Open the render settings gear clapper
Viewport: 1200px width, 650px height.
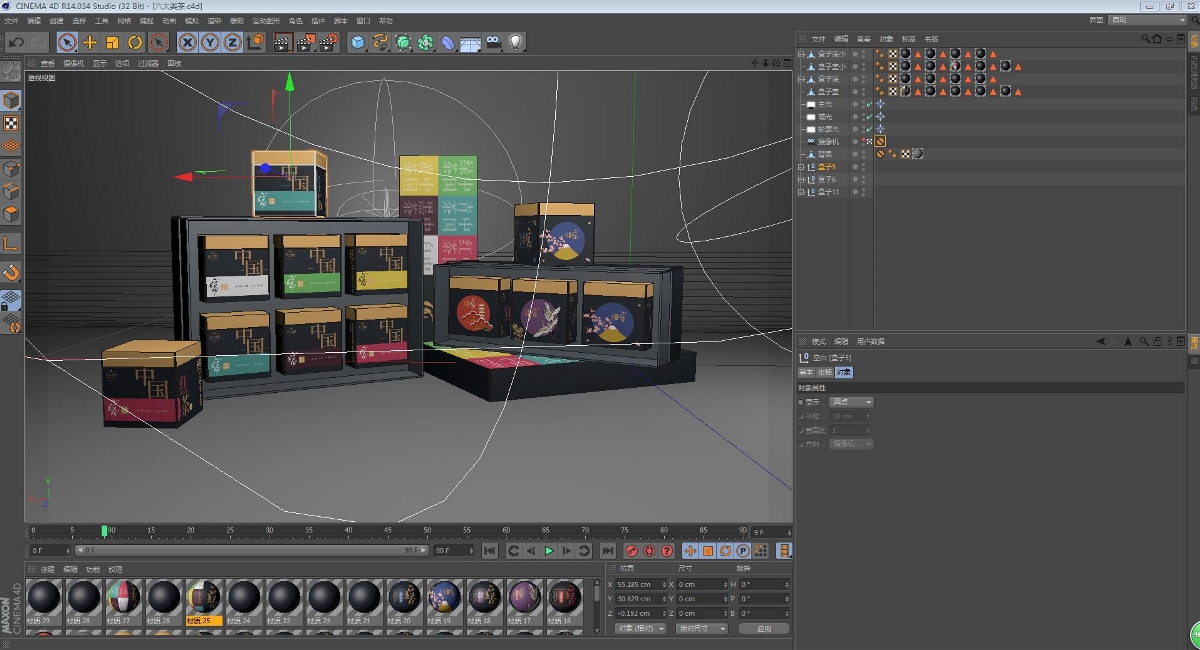(328, 42)
